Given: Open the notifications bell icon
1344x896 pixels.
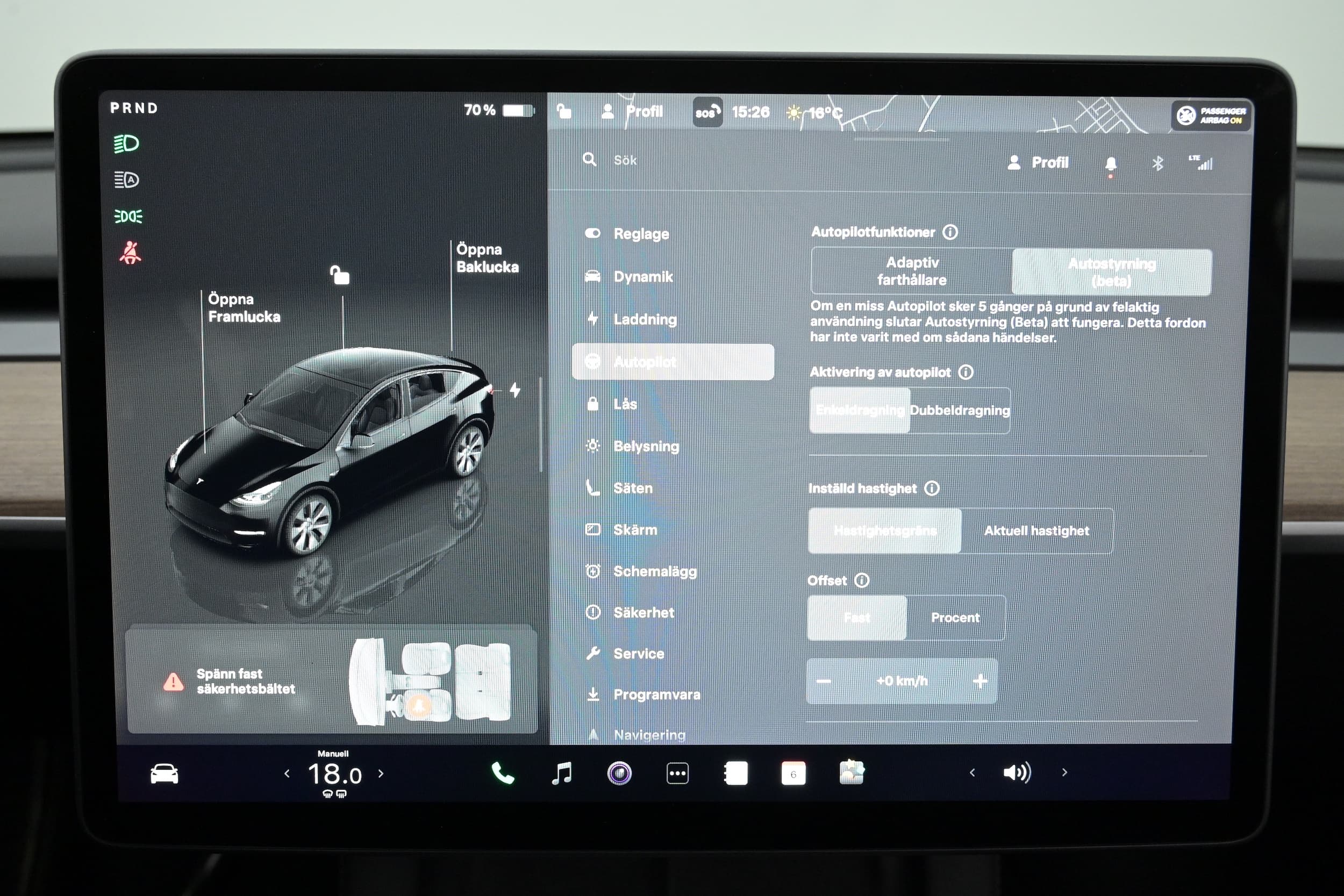Looking at the screenshot, I should (1110, 164).
